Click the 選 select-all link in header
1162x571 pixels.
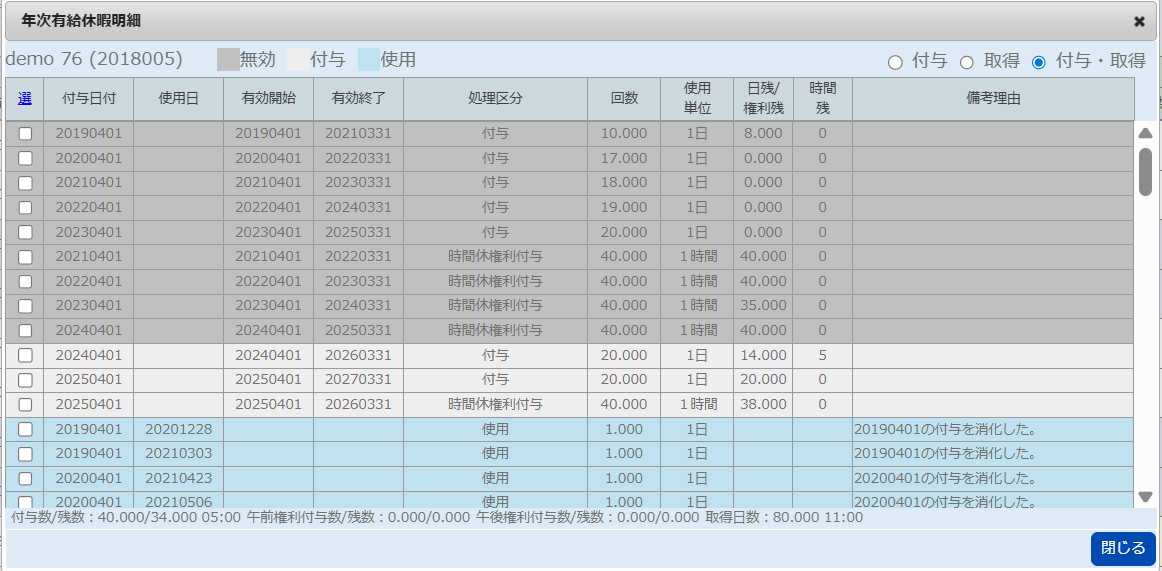coord(25,98)
